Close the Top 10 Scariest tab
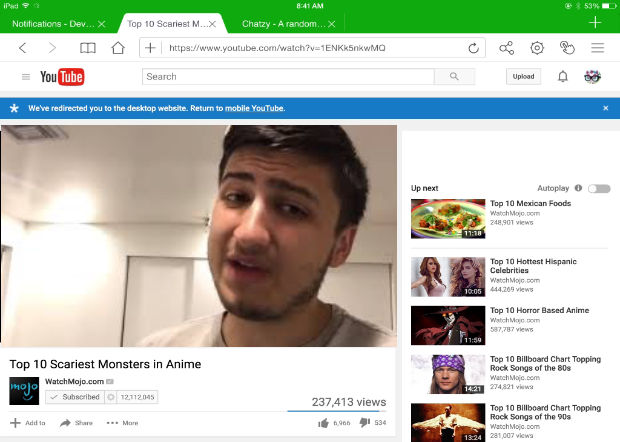Image resolution: width=620 pixels, height=442 pixels. coord(212,24)
